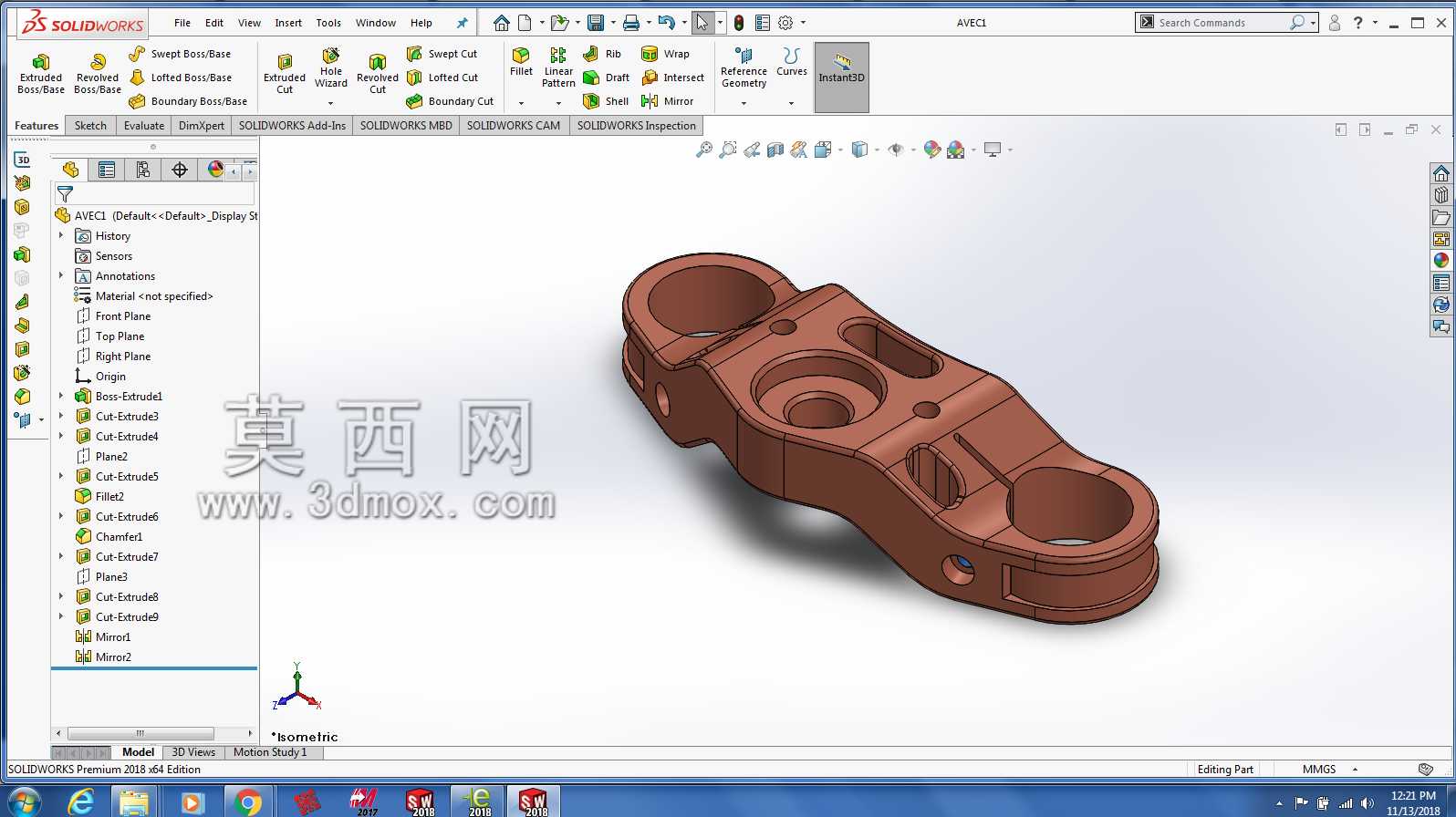Choose the Intersect tool
Screen dimensions: 1456x817
[673, 78]
